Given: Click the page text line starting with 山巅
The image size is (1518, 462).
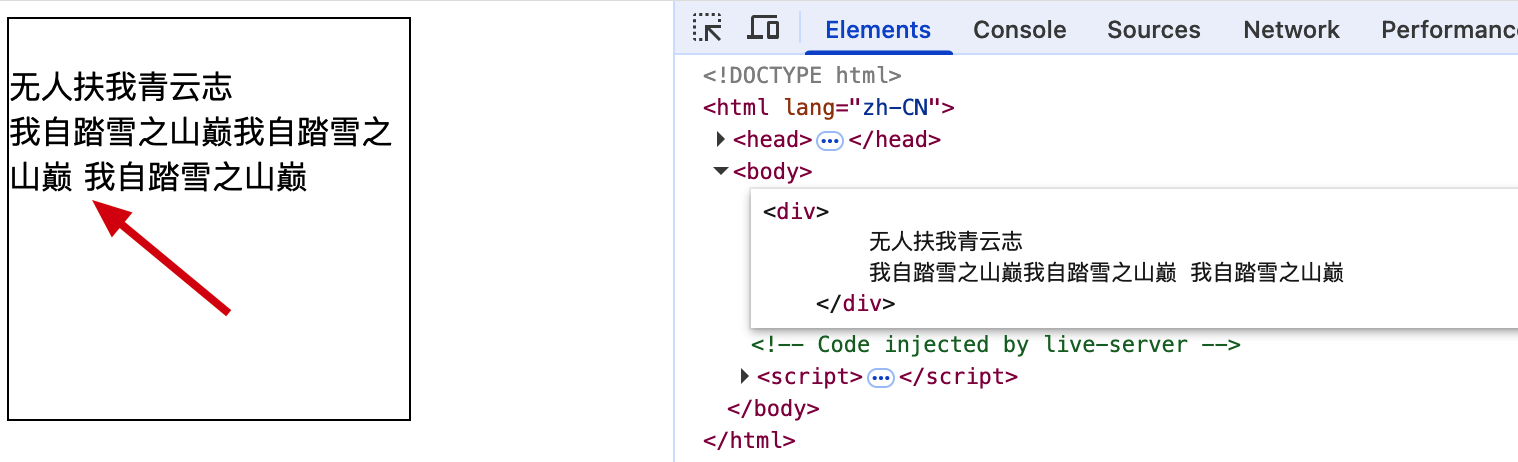Looking at the screenshot, I should [x=158, y=178].
